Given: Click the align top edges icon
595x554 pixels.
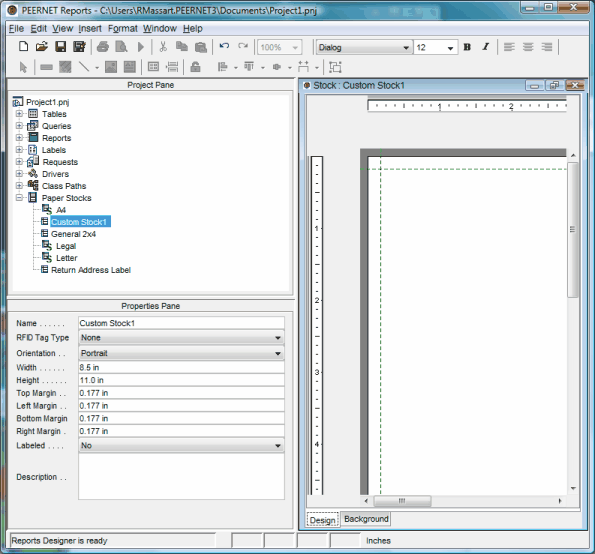Looking at the screenshot, I should (249, 67).
